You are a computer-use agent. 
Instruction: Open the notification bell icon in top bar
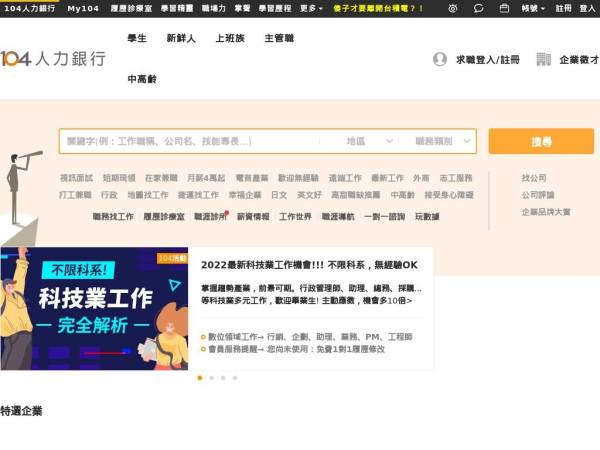(x=453, y=8)
